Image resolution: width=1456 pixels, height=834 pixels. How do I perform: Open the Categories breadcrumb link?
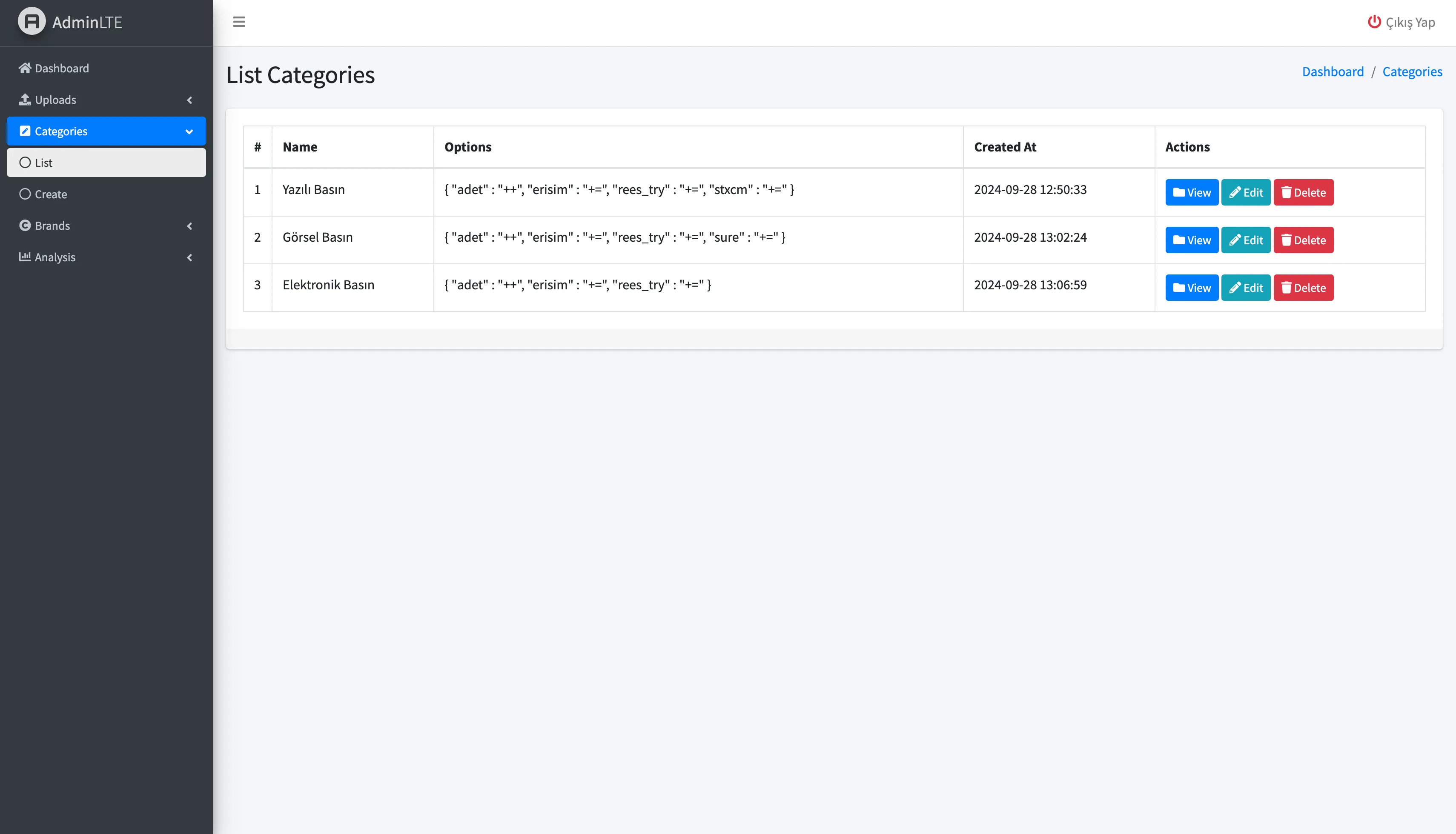[1412, 71]
